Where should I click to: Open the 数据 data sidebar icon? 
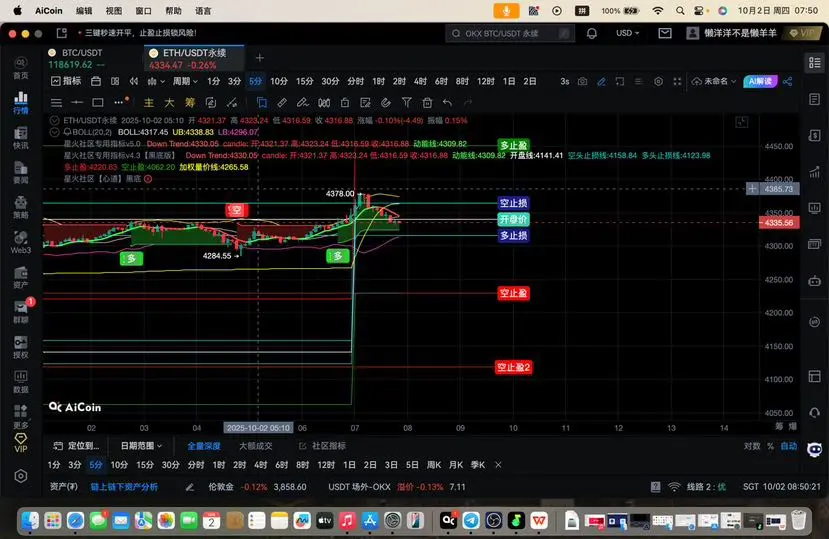click(x=21, y=382)
